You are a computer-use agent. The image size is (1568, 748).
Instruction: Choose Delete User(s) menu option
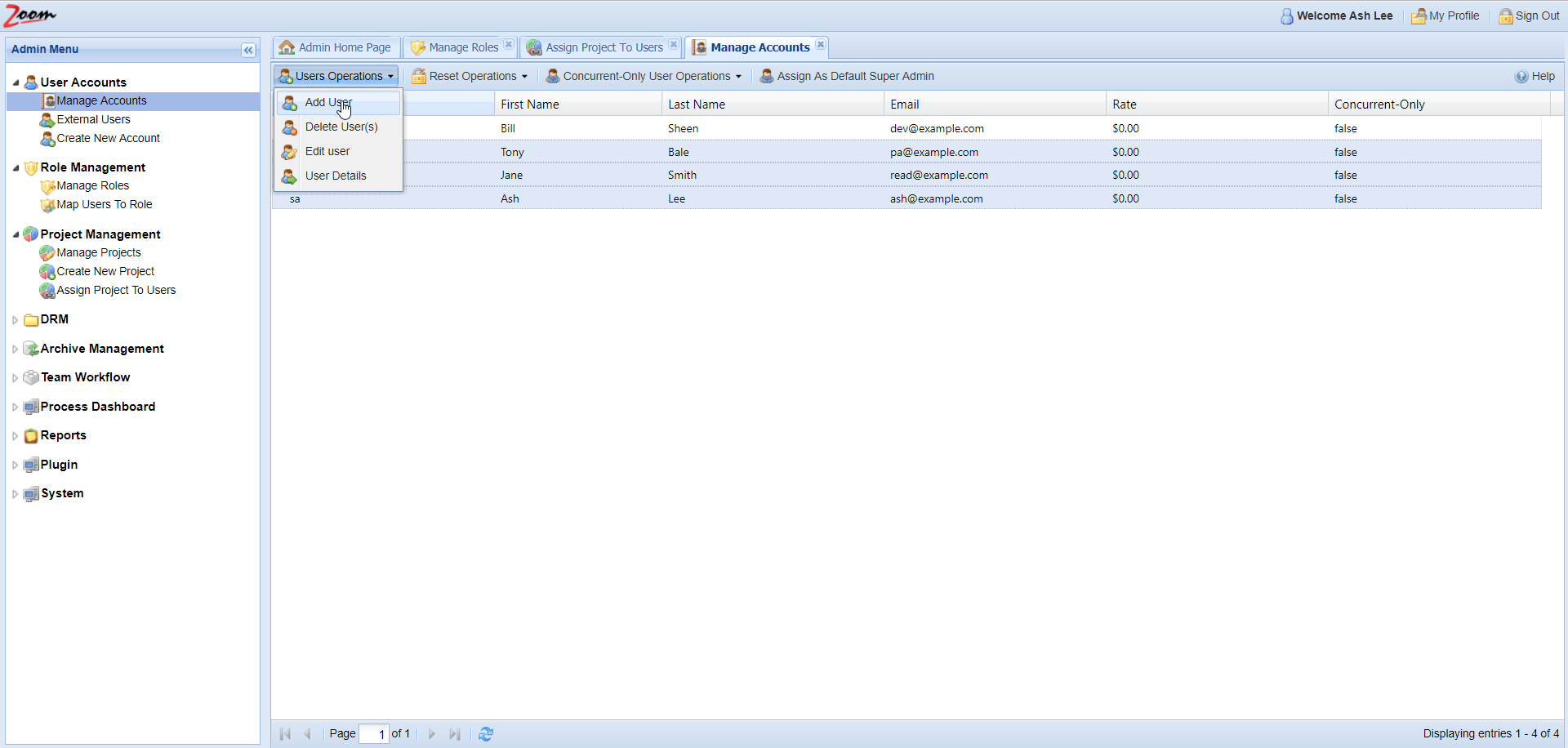coord(341,127)
